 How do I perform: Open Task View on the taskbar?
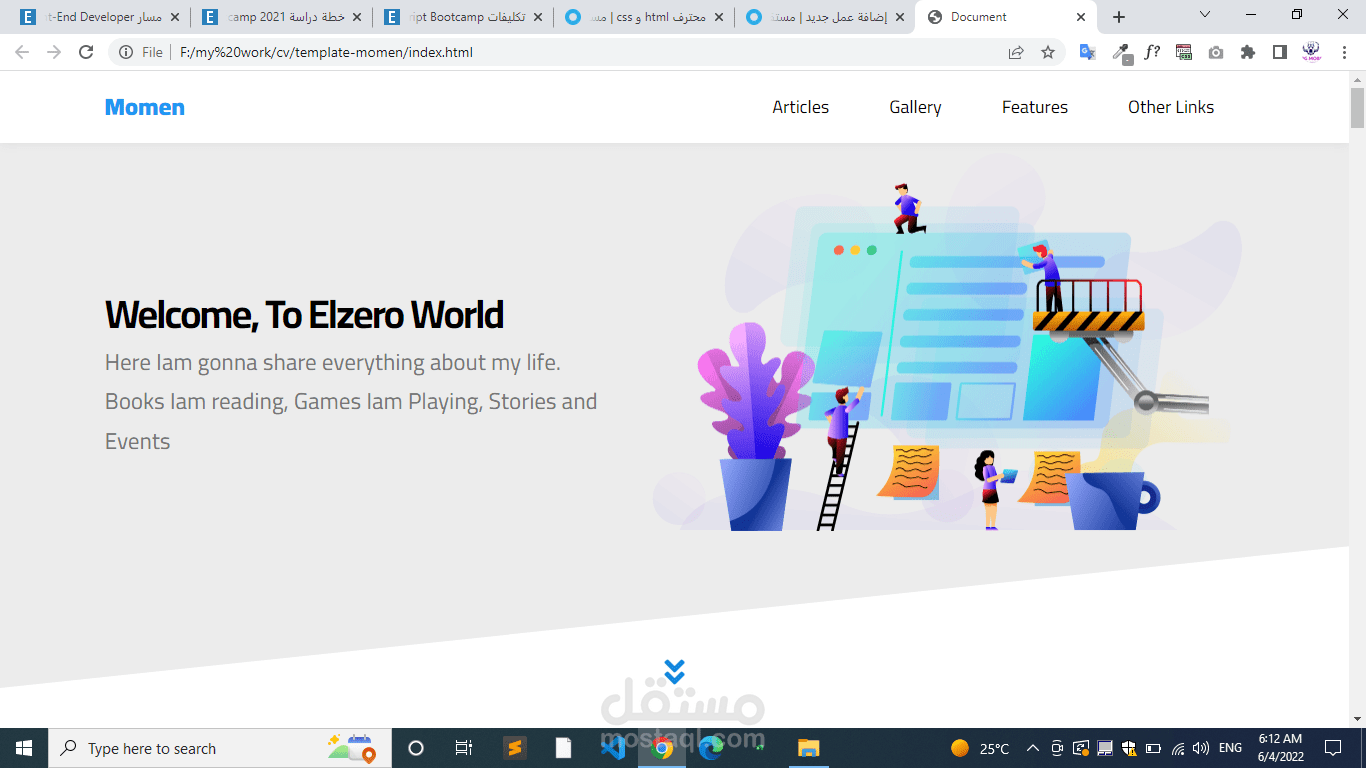click(x=463, y=748)
